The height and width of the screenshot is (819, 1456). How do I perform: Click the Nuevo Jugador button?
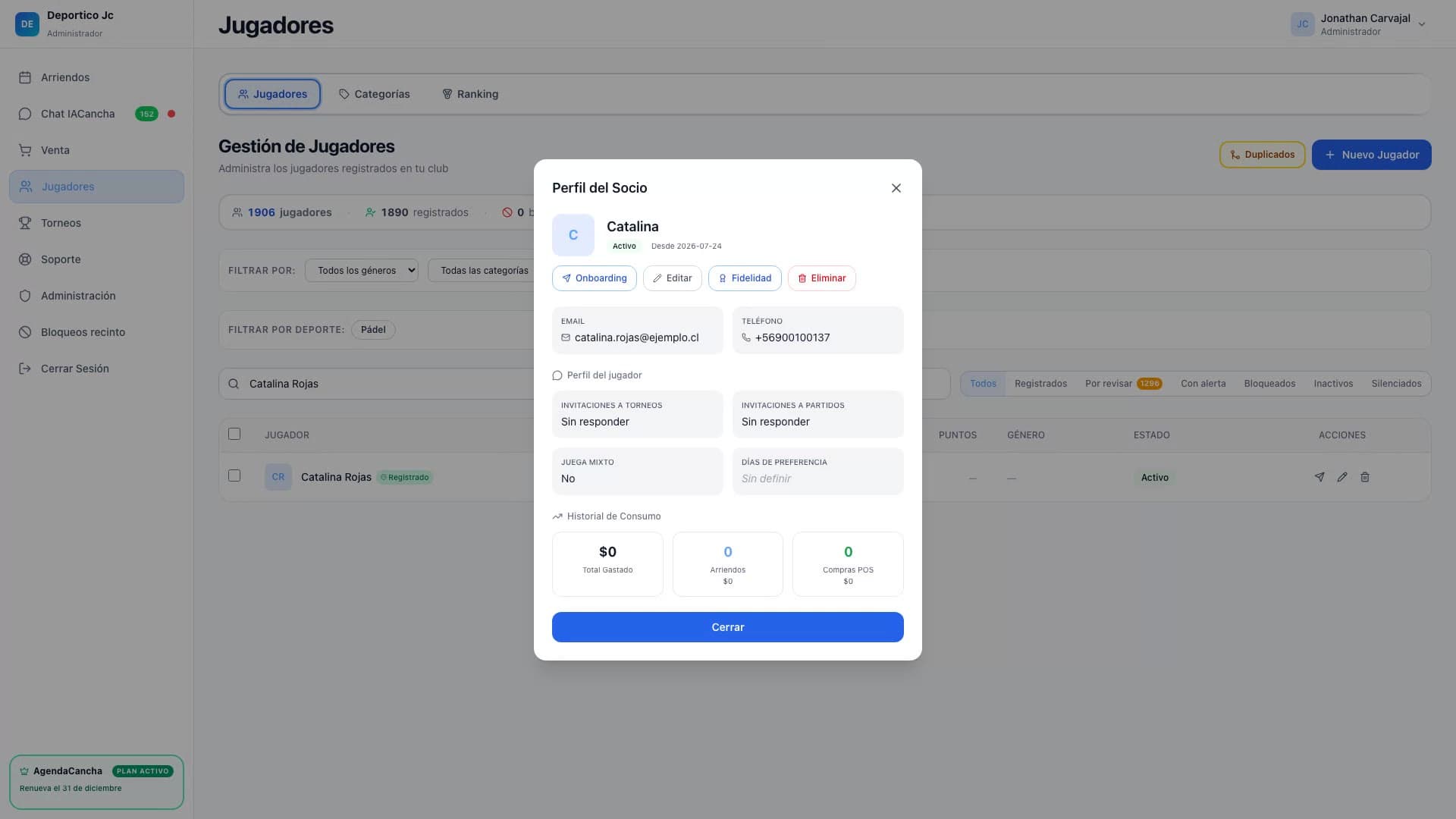tap(1371, 155)
